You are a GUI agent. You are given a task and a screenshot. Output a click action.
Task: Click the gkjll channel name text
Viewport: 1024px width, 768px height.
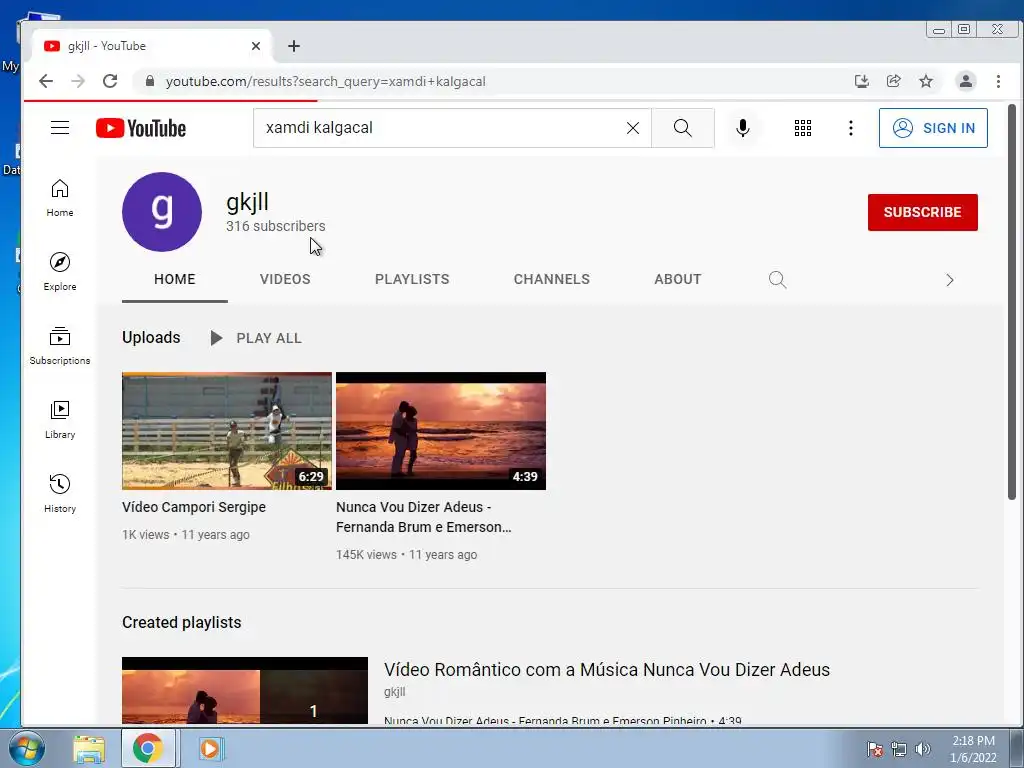coord(248,202)
